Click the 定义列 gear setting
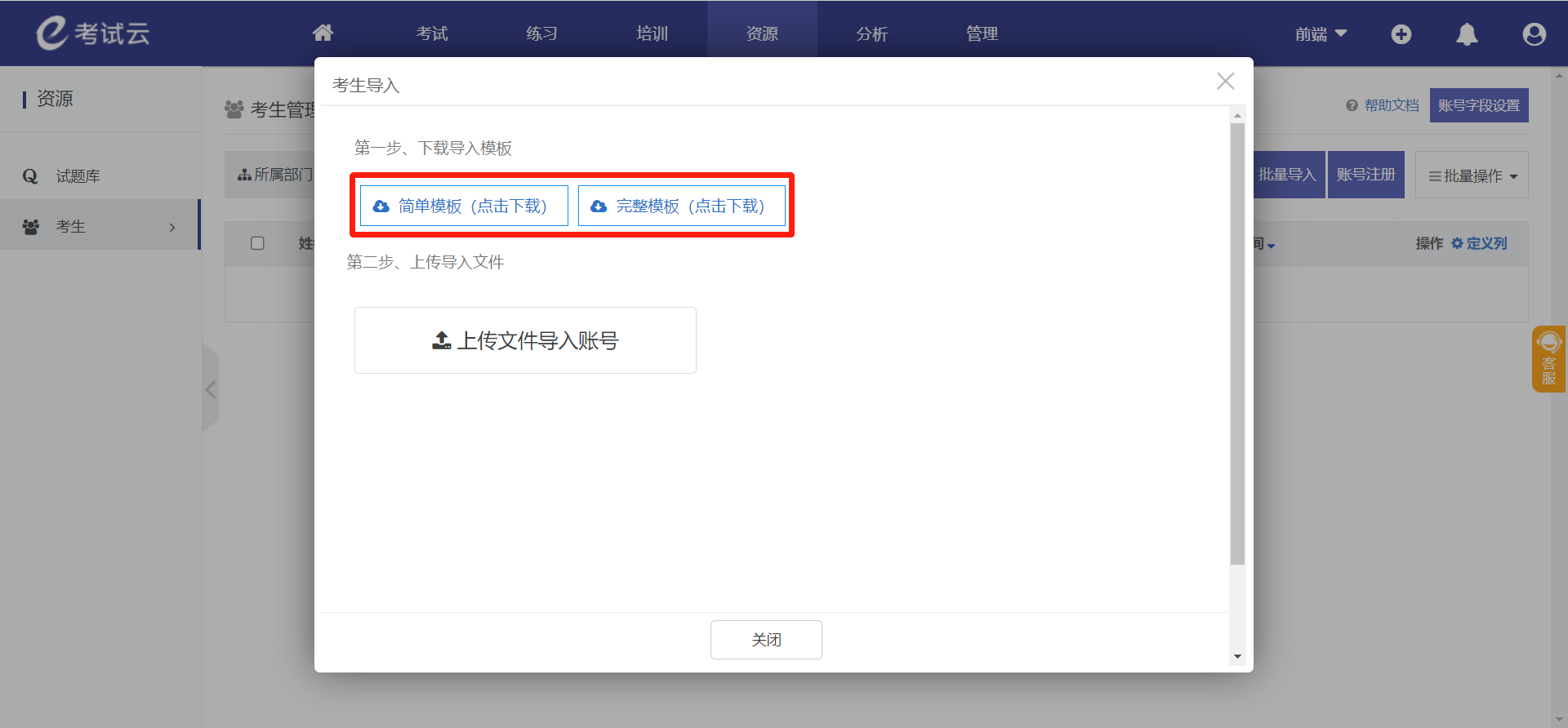The image size is (1568, 728). [x=1479, y=243]
